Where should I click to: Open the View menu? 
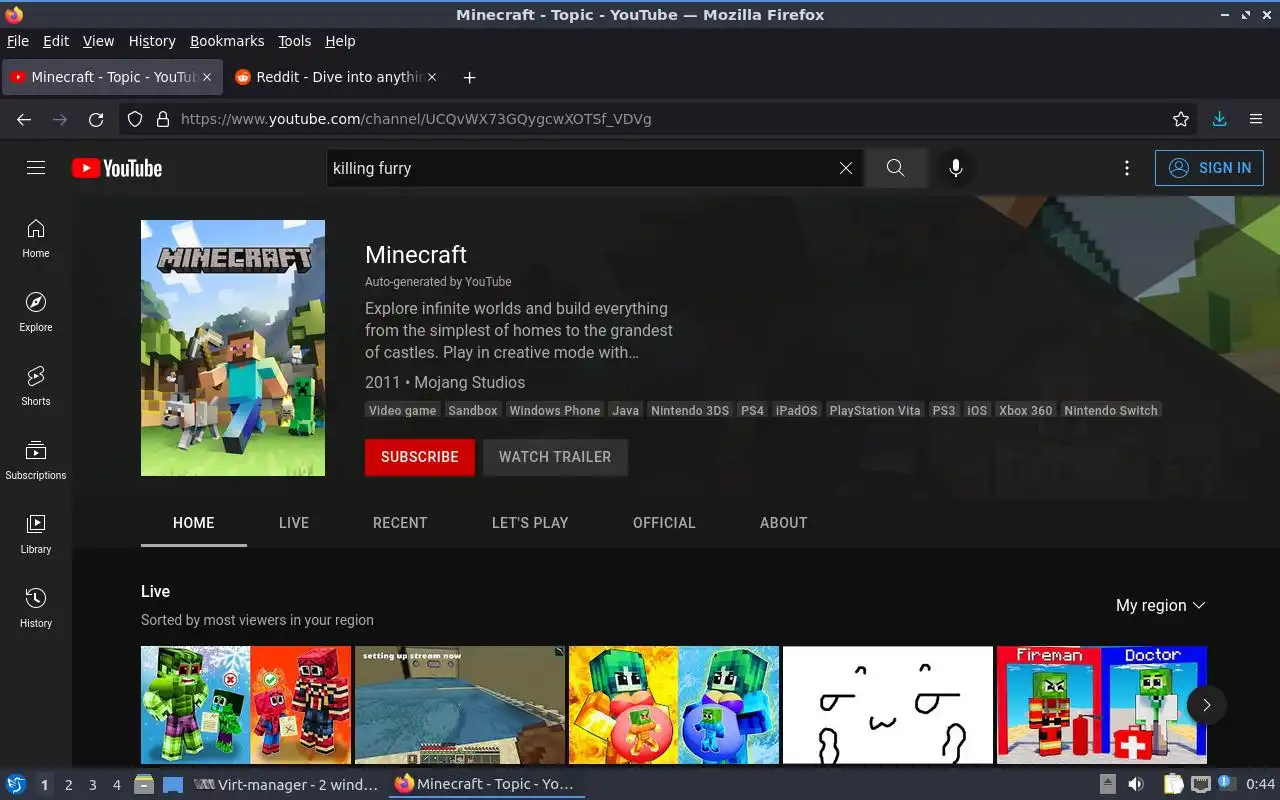click(x=98, y=41)
